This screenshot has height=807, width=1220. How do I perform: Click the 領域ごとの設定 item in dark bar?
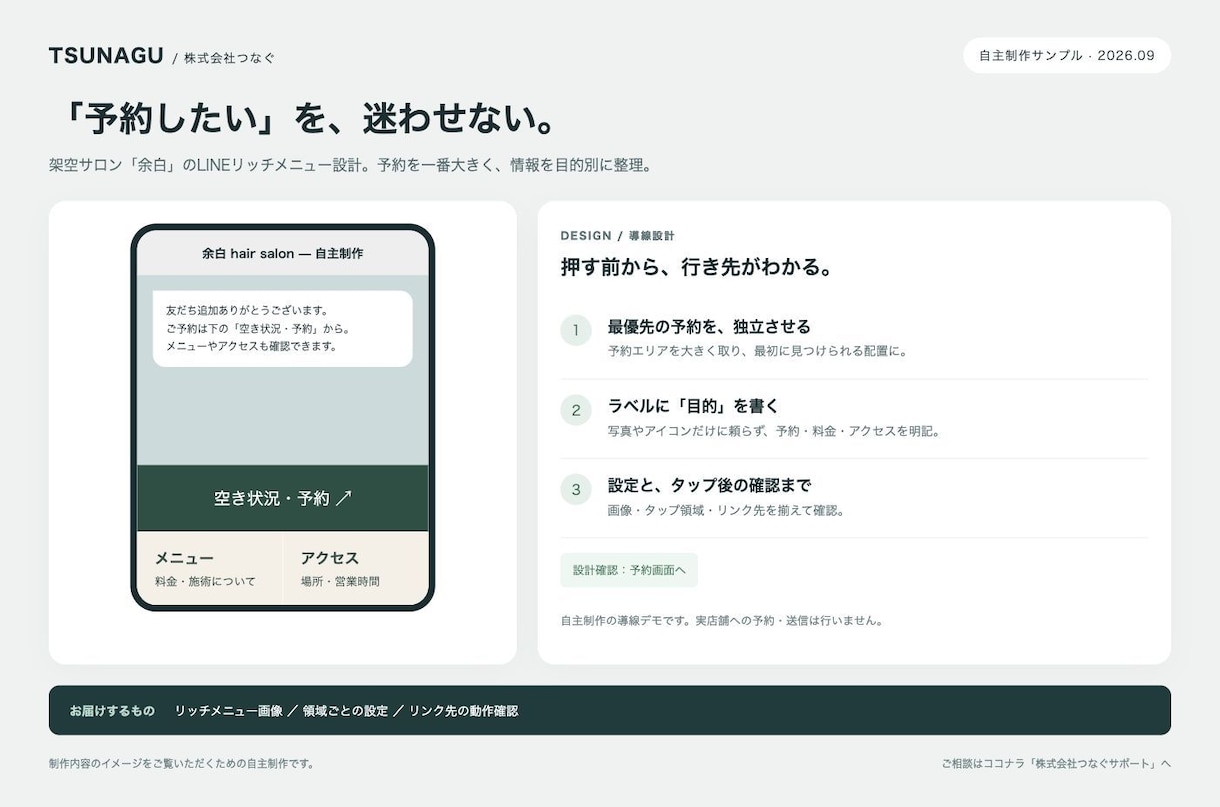tap(345, 711)
